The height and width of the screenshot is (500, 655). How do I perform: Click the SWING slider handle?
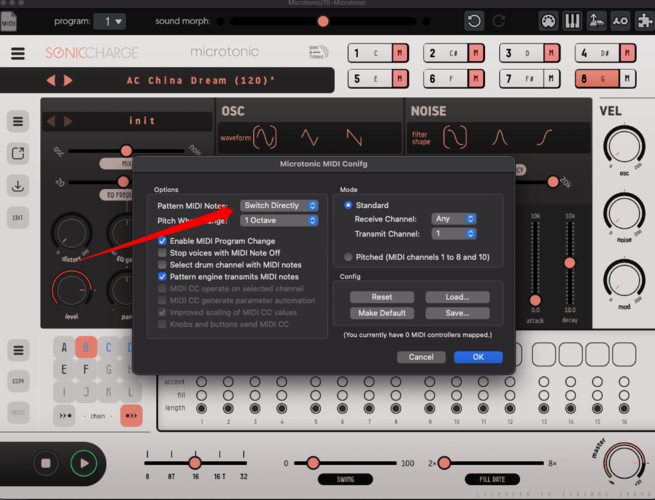click(x=313, y=463)
